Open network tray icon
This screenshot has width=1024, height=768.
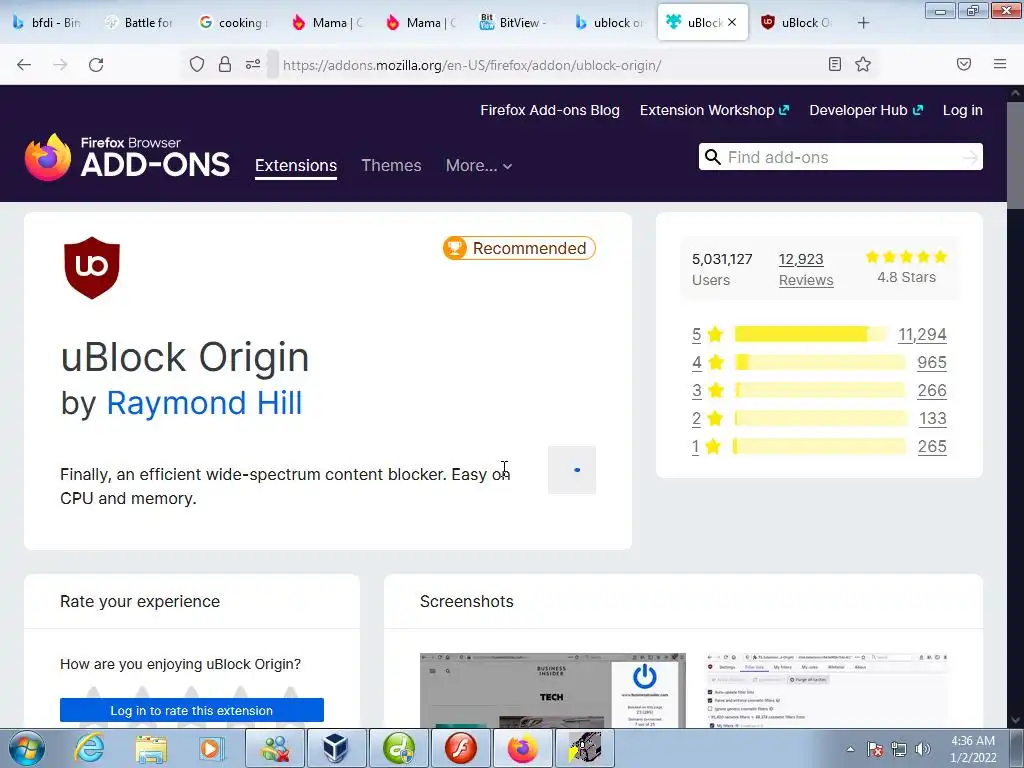tap(899, 749)
